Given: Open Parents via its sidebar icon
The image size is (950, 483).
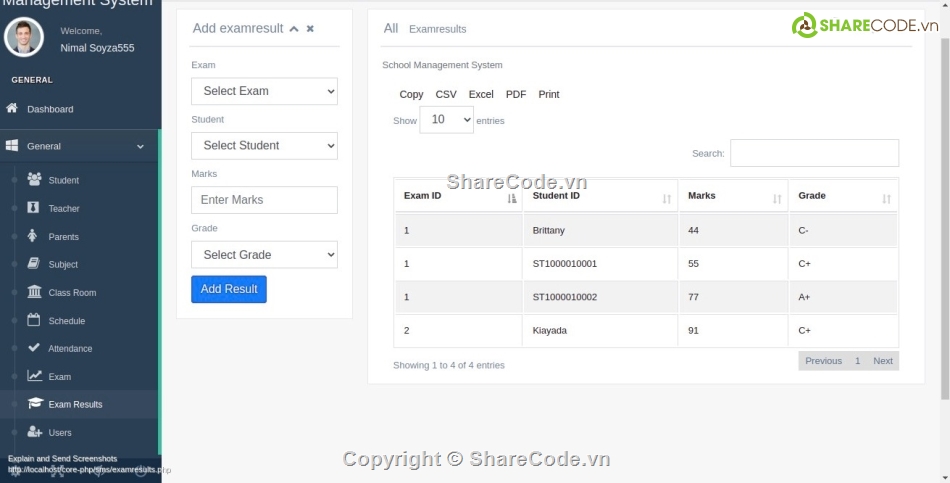Looking at the screenshot, I should 35,236.
